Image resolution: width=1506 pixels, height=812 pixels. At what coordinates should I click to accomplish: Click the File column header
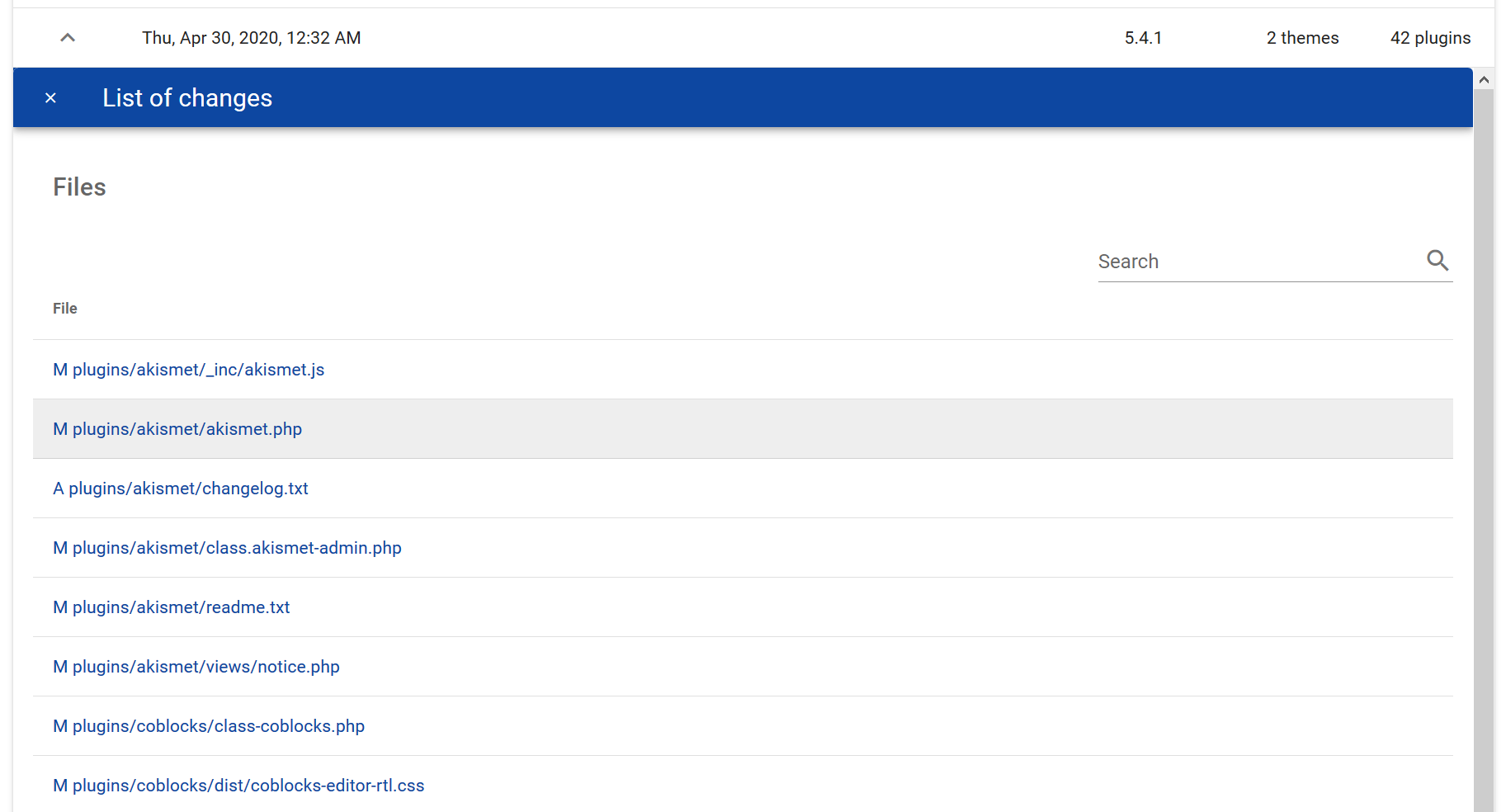coord(65,309)
